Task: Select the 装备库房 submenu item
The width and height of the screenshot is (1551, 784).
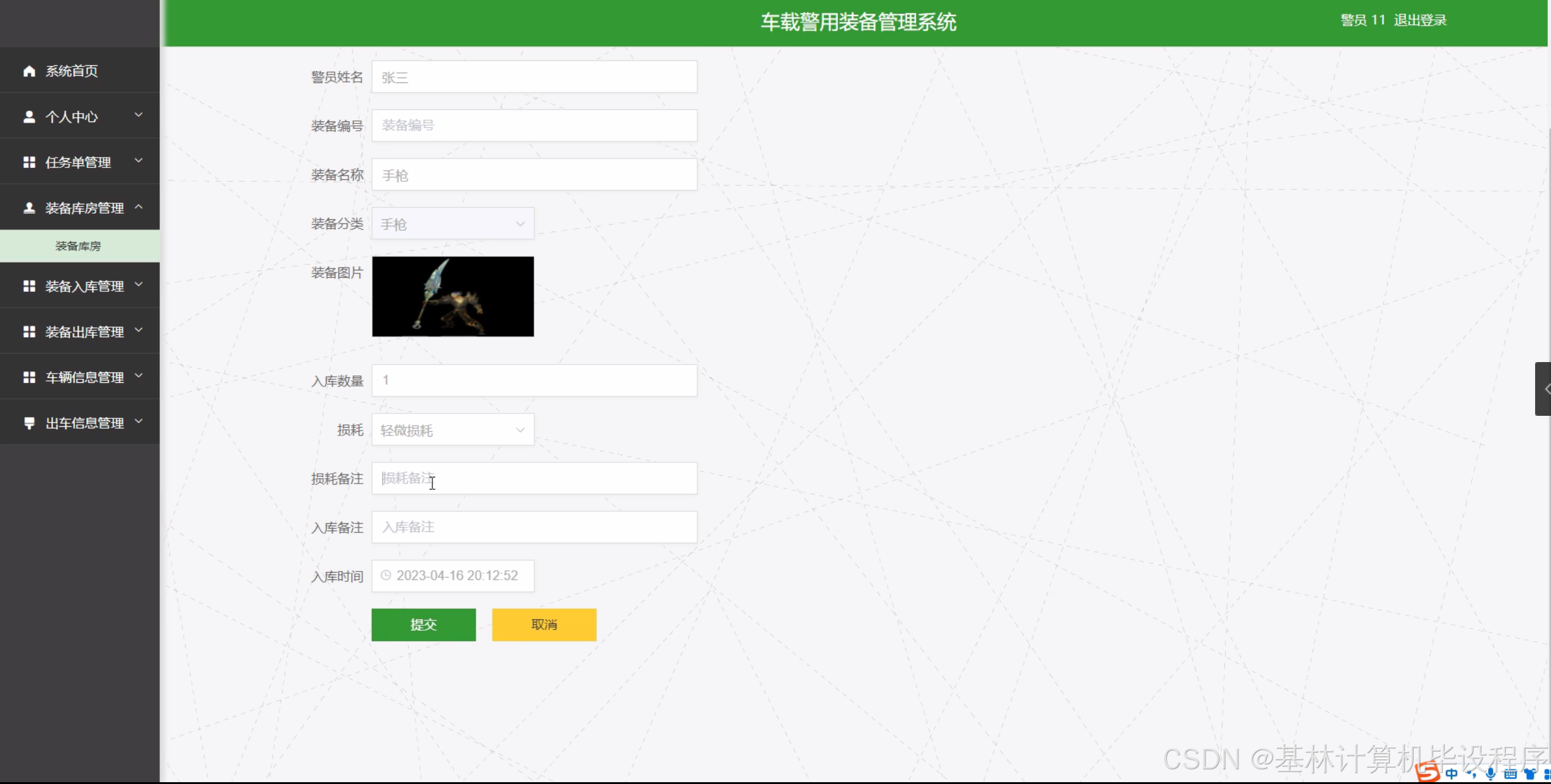Action: click(79, 246)
